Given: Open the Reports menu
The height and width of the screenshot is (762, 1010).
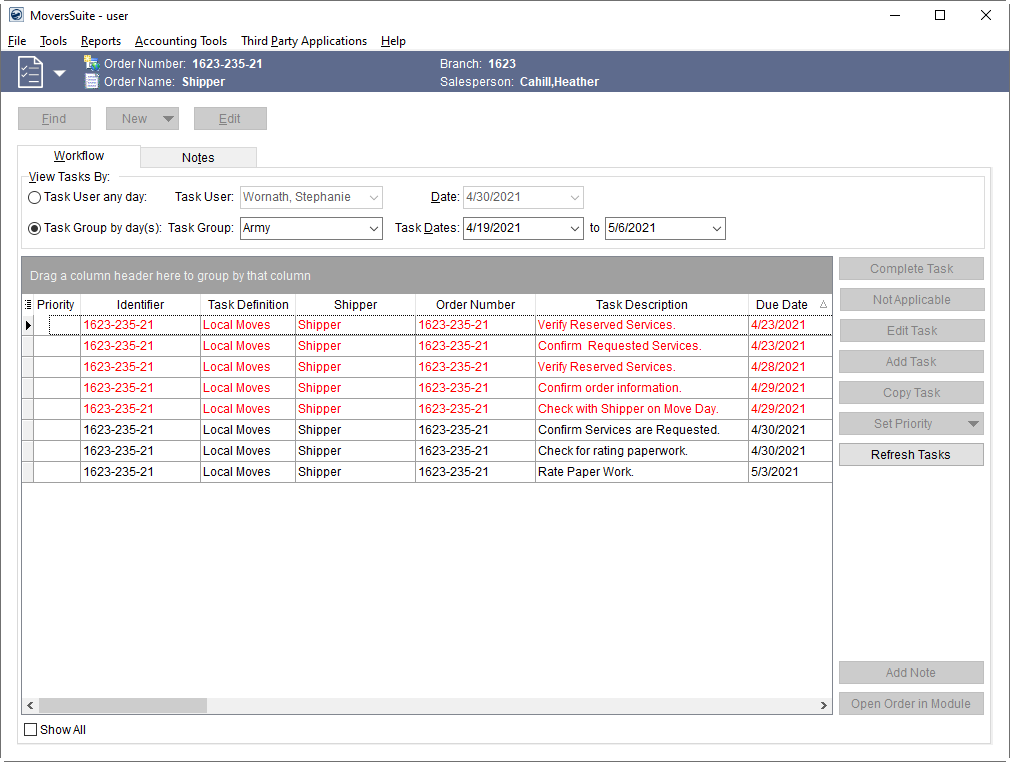Looking at the screenshot, I should click(101, 41).
